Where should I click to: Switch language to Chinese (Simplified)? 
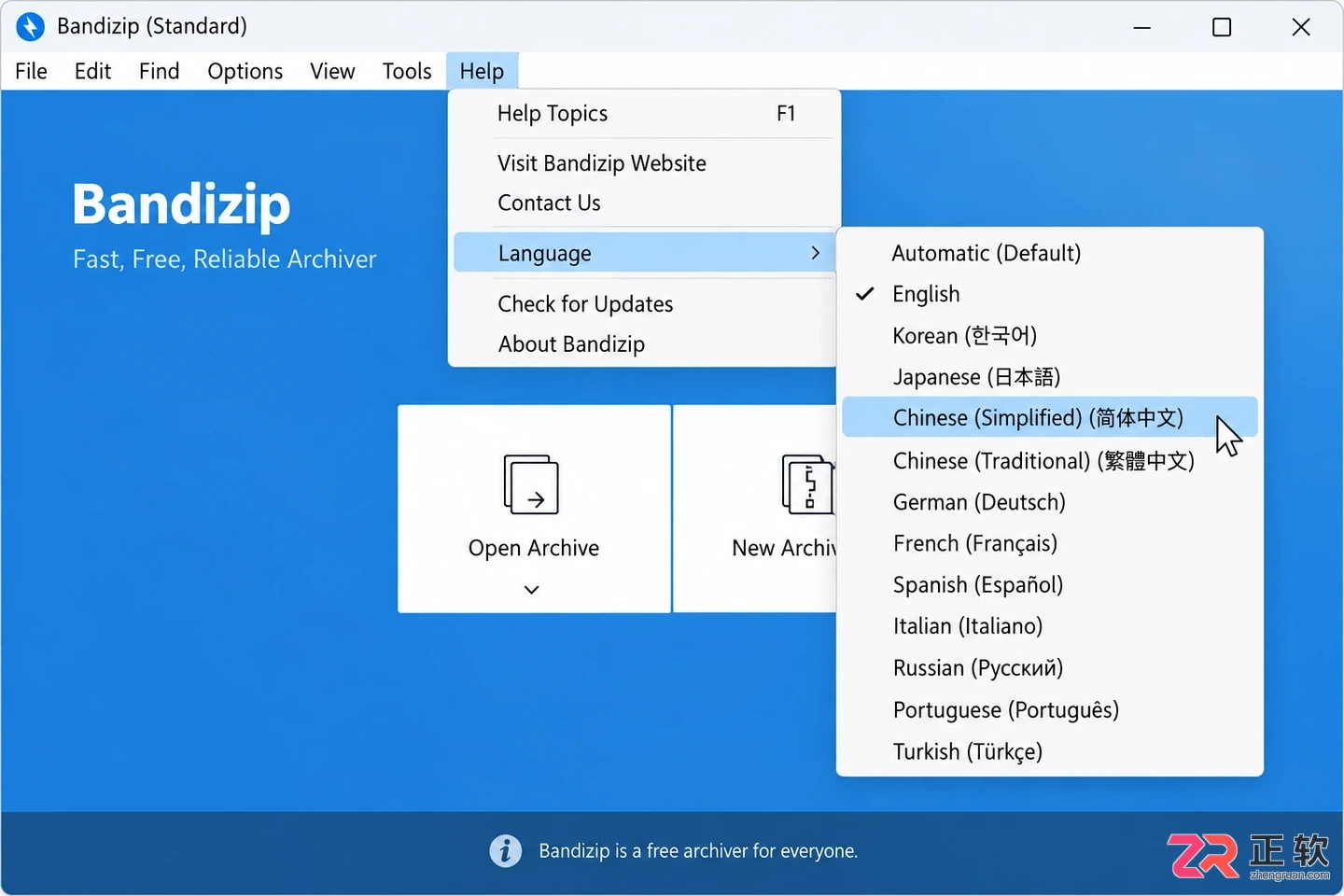click(1050, 417)
